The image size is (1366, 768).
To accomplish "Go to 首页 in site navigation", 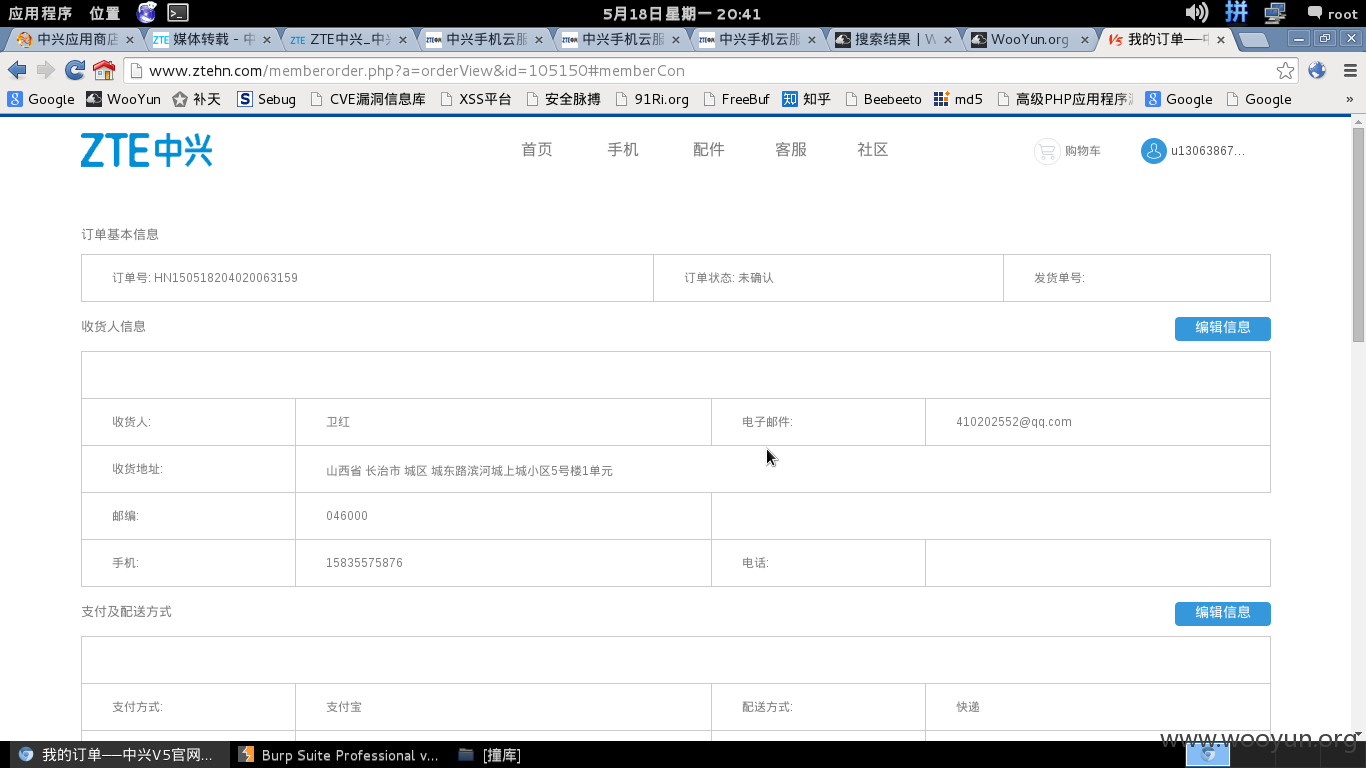I will click(537, 149).
